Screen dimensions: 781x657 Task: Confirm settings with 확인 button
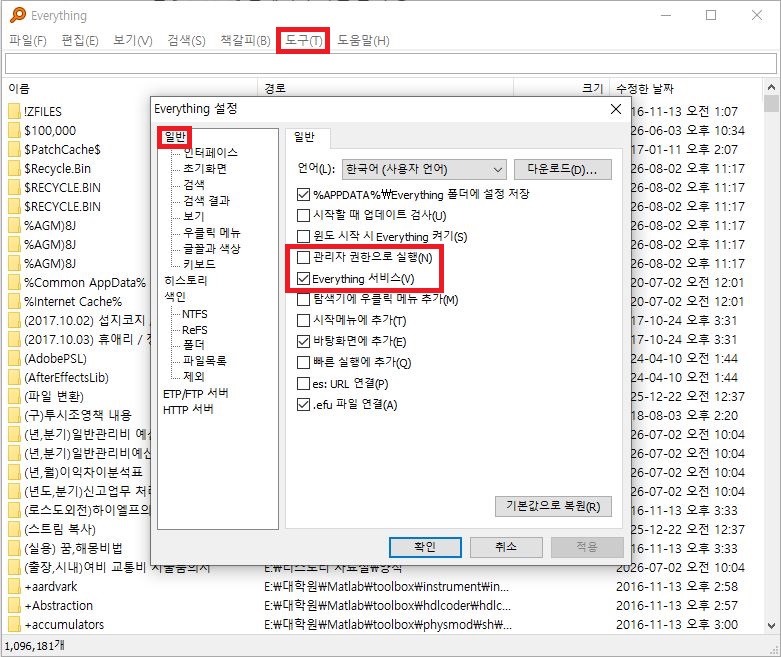pyautogui.click(x=425, y=547)
